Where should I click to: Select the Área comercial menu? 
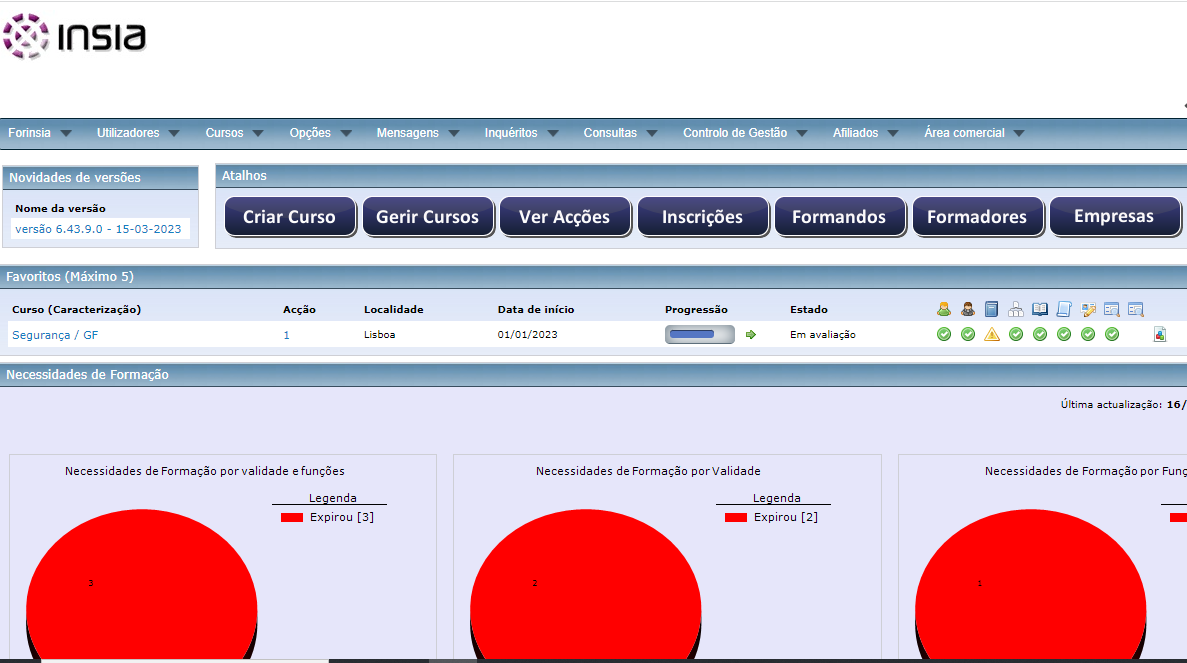coord(974,133)
